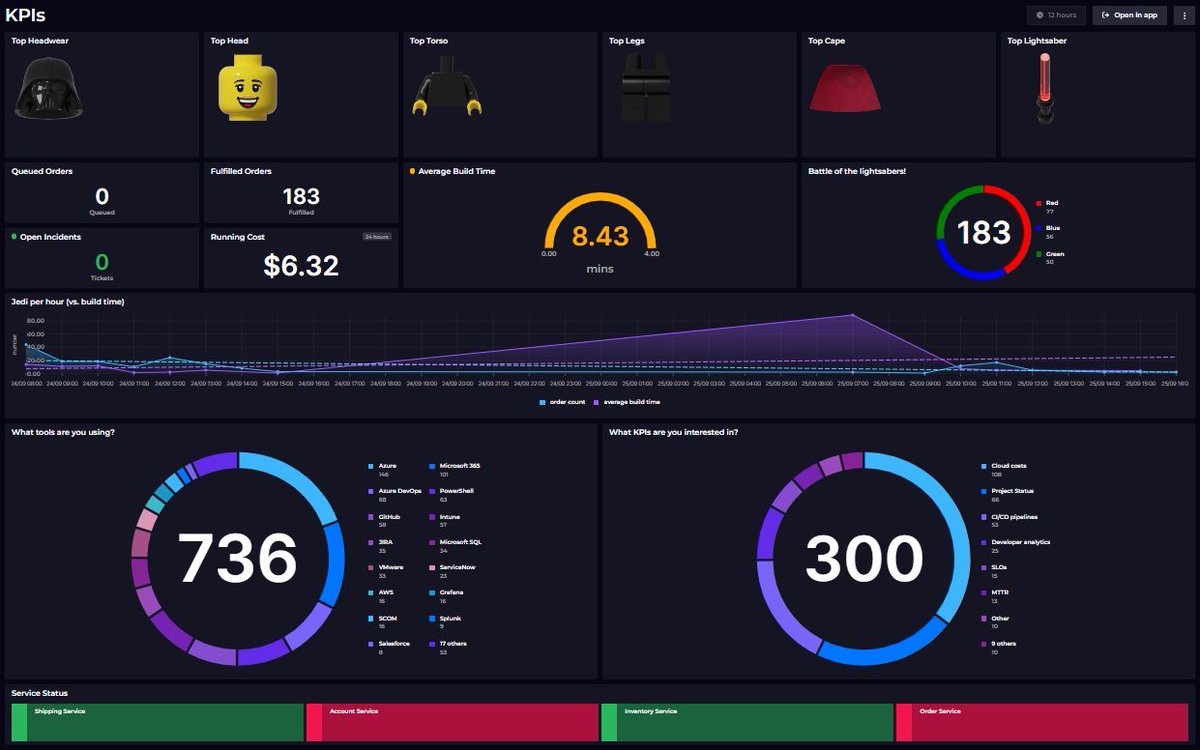Click the What KPIs are you interested in title
Screen dimensions: 1200x750
674,432
